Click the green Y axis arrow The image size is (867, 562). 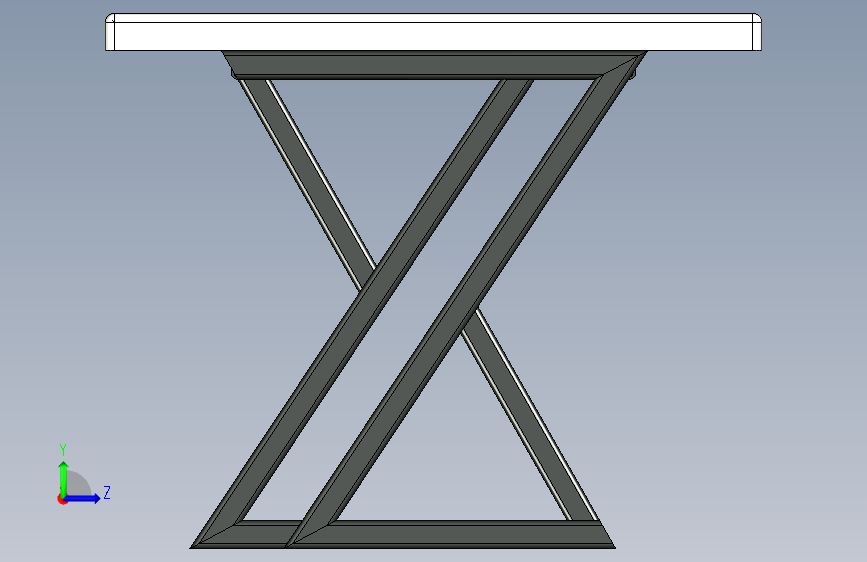point(64,478)
